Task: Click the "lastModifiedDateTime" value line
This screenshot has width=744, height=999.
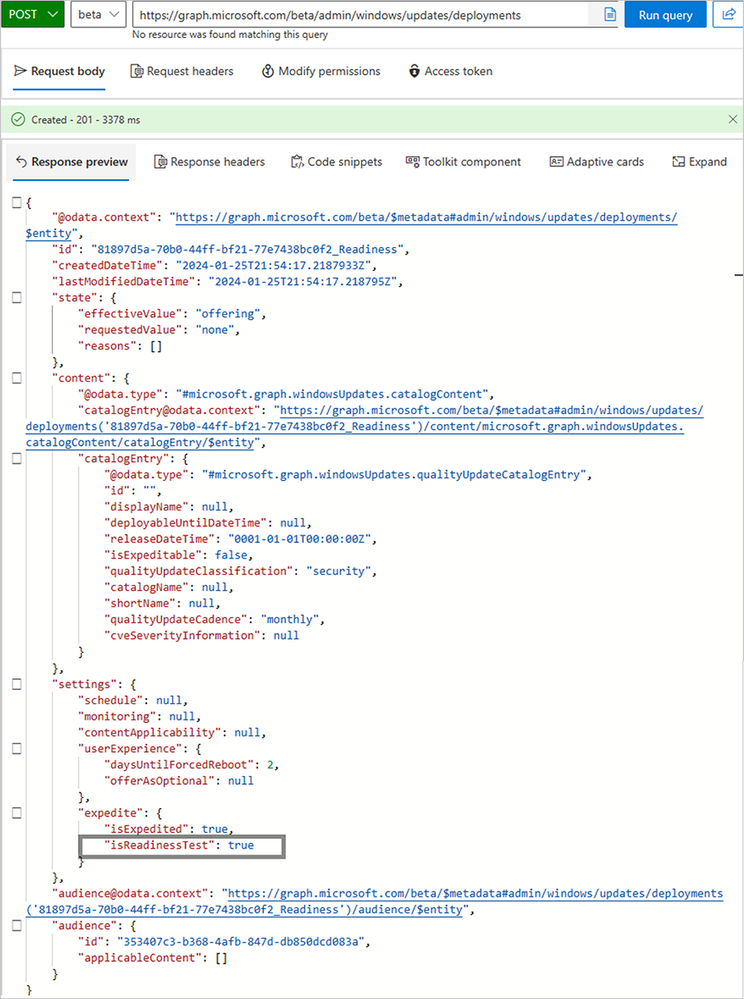Action: click(x=227, y=282)
